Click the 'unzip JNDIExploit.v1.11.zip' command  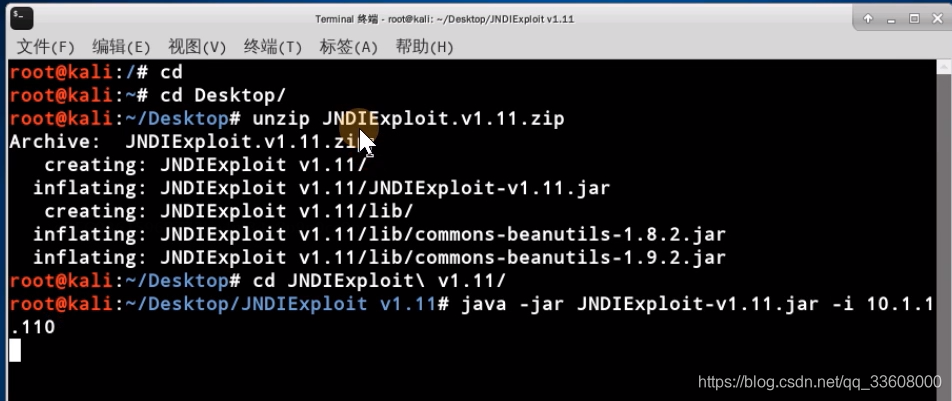pyautogui.click(x=409, y=118)
